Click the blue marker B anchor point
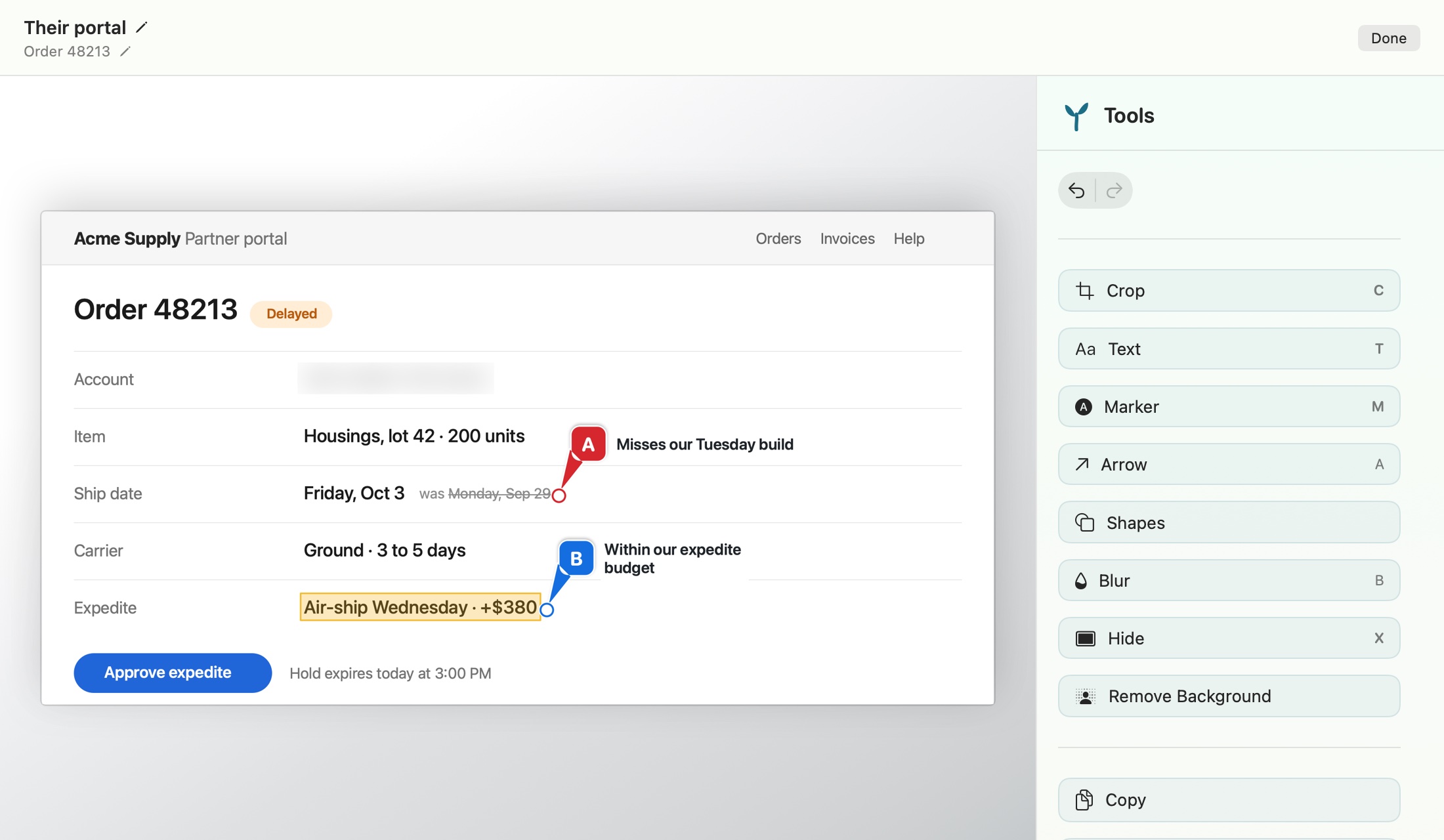Viewport: 1444px width, 840px height. [x=547, y=610]
